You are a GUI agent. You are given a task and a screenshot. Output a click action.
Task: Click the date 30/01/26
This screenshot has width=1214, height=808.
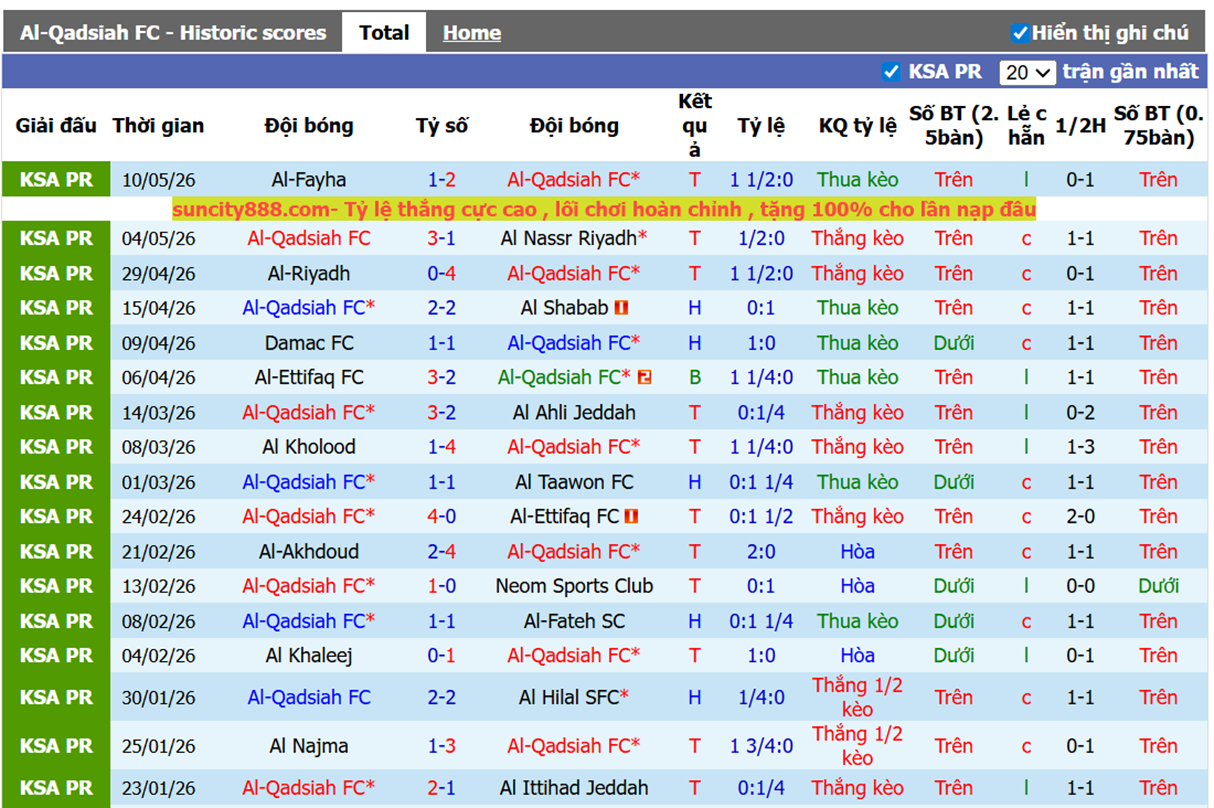[x=159, y=697]
